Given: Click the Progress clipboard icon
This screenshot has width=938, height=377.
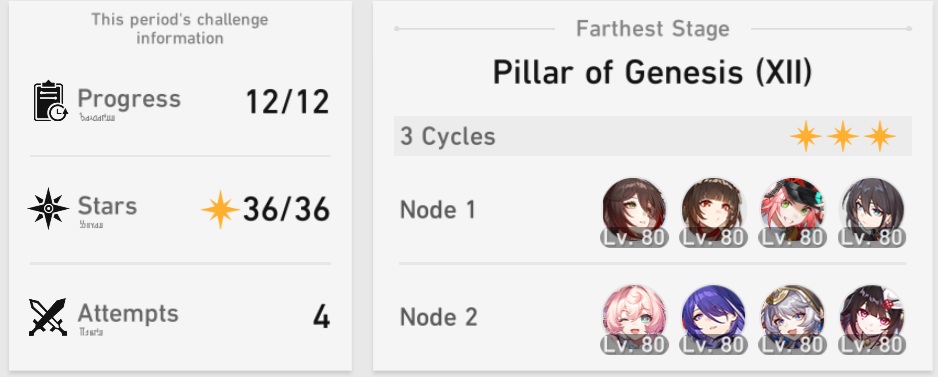Looking at the screenshot, I should 50,101.
